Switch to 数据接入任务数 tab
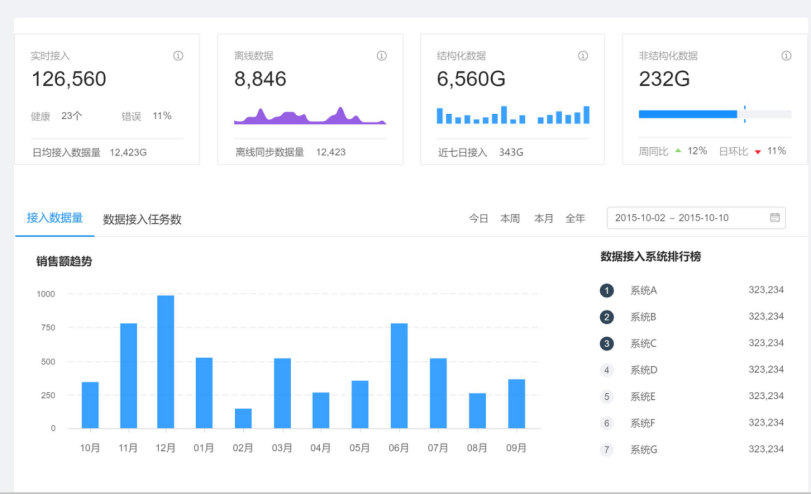This screenshot has height=494, width=811. (x=142, y=219)
